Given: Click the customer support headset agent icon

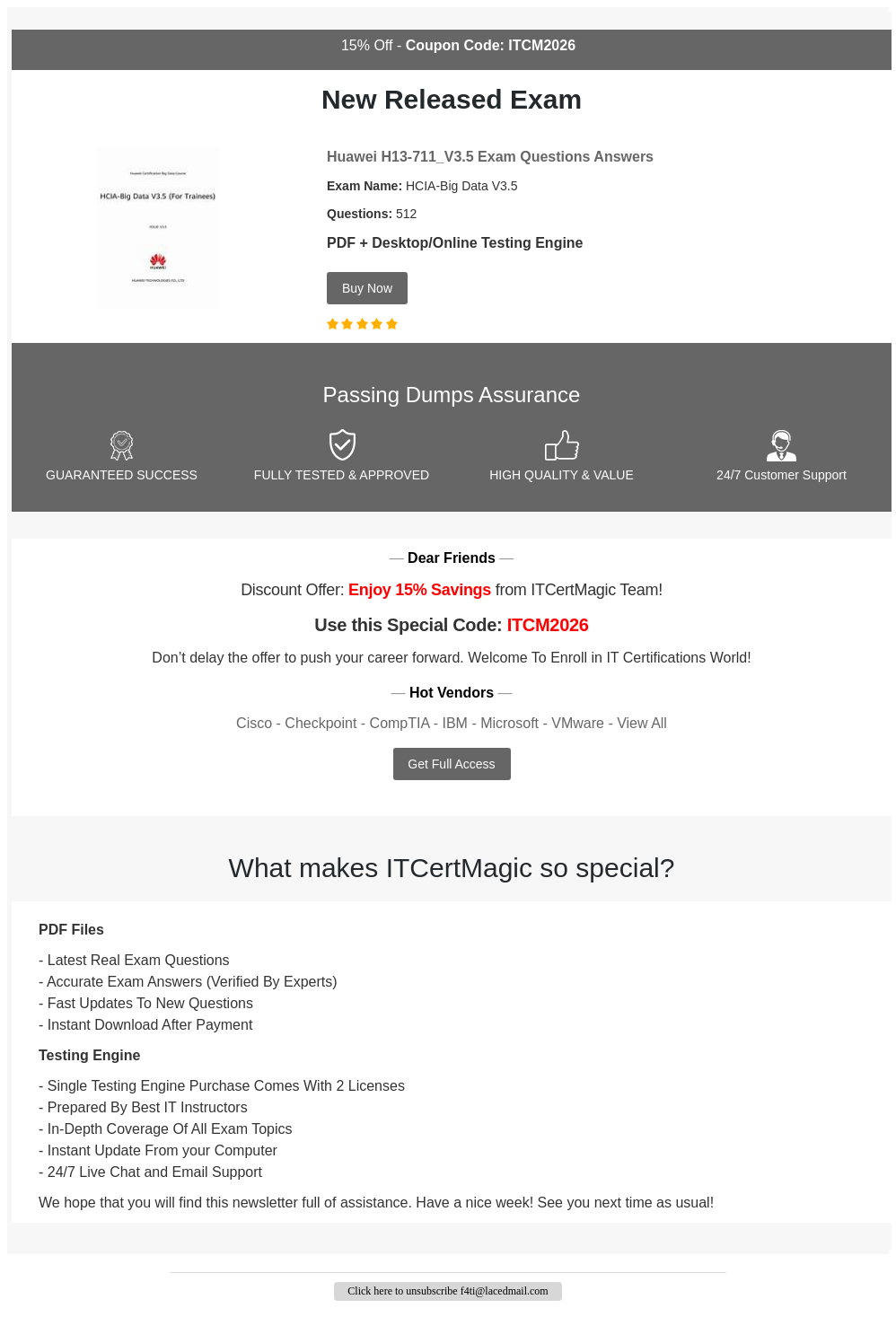Looking at the screenshot, I should [781, 444].
